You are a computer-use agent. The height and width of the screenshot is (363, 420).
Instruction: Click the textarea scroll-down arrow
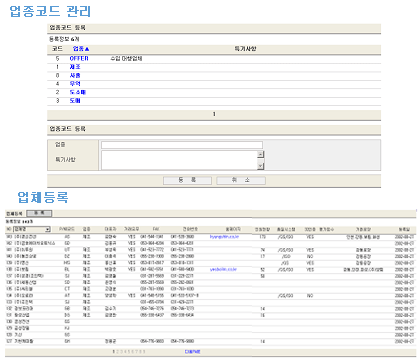pyautogui.click(x=261, y=166)
